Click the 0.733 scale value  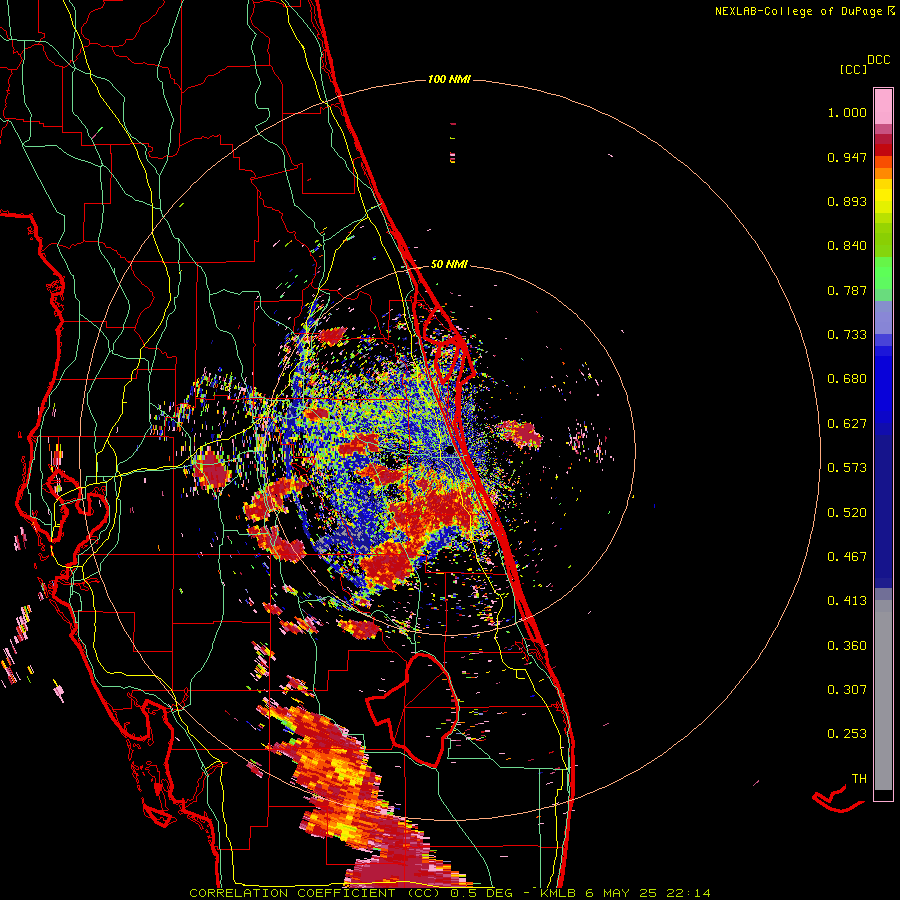point(847,335)
